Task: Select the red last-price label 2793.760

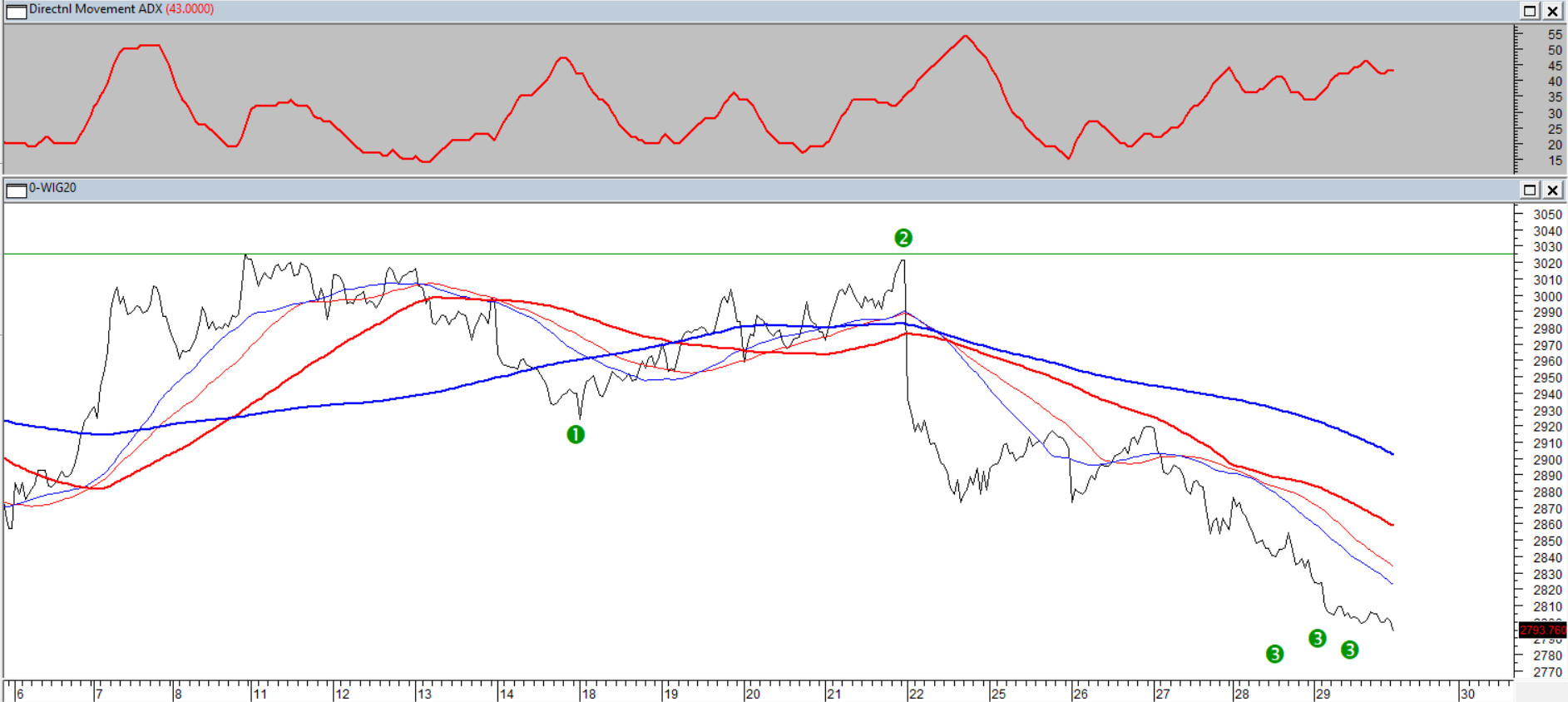Action: click(1542, 630)
